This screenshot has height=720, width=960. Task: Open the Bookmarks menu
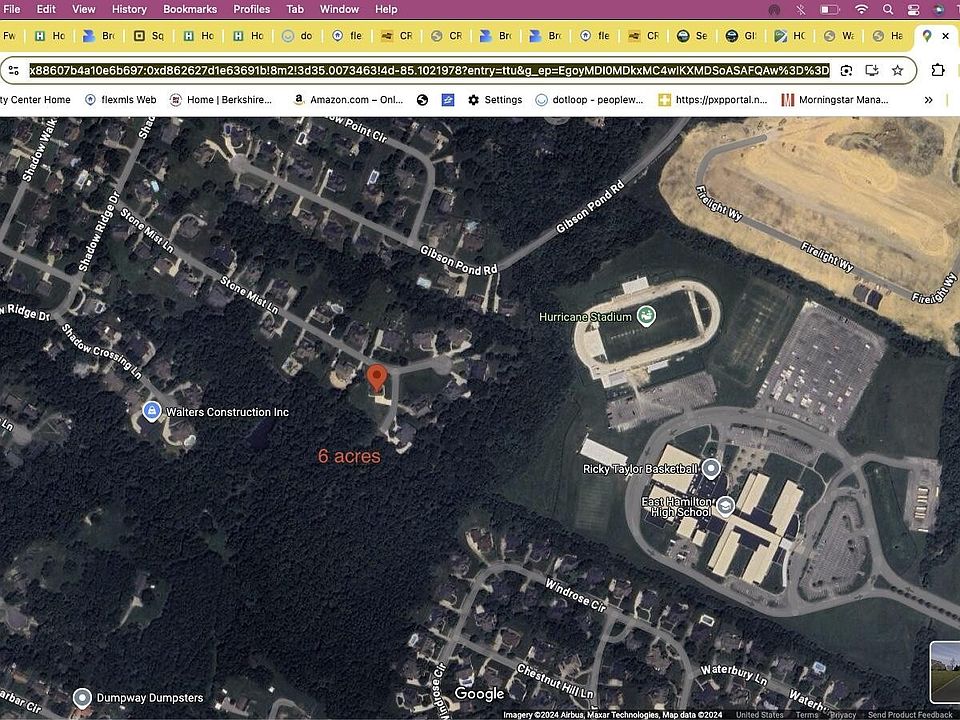point(190,9)
